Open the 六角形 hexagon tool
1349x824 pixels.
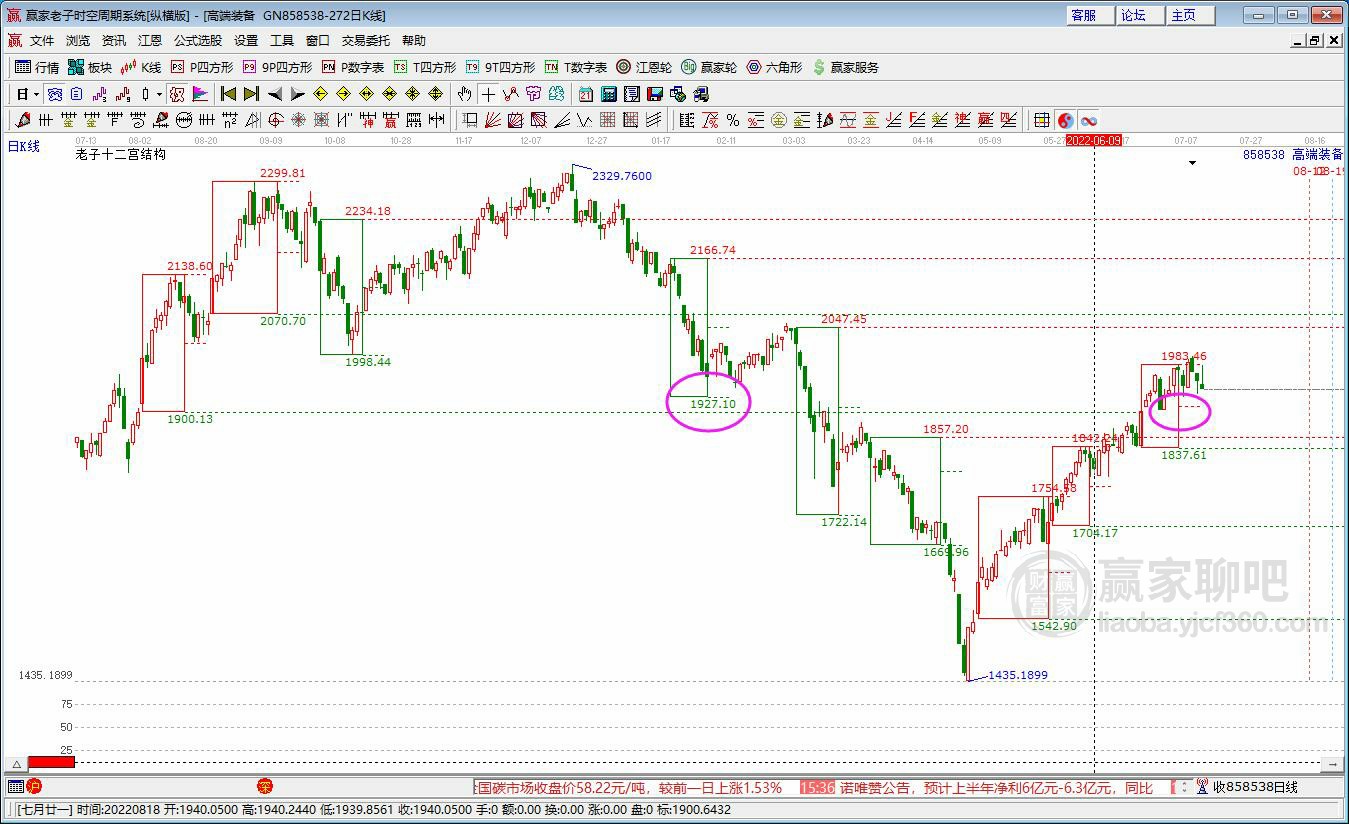tap(774, 67)
